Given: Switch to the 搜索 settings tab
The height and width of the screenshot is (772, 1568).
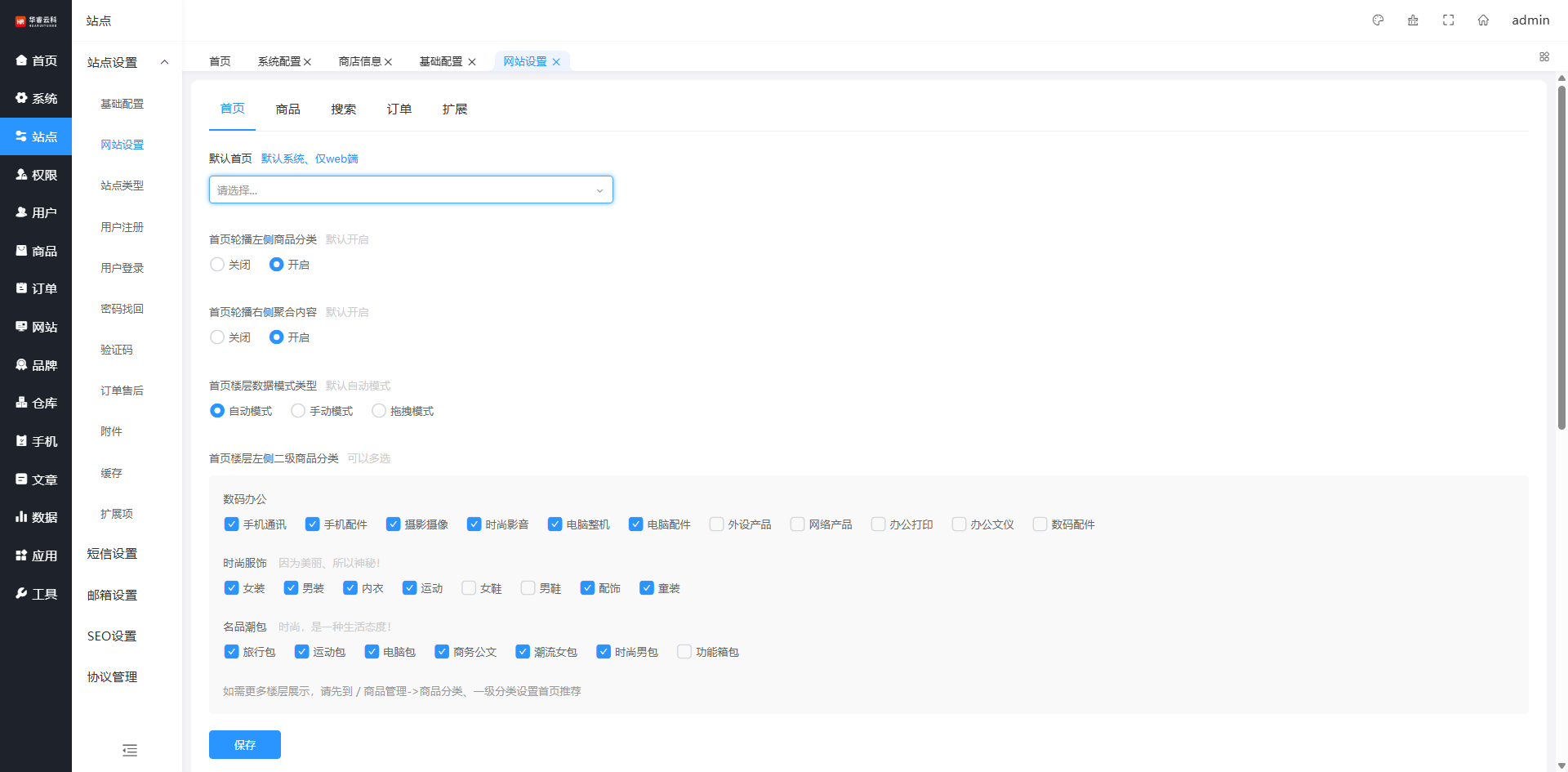Looking at the screenshot, I should coord(343,109).
